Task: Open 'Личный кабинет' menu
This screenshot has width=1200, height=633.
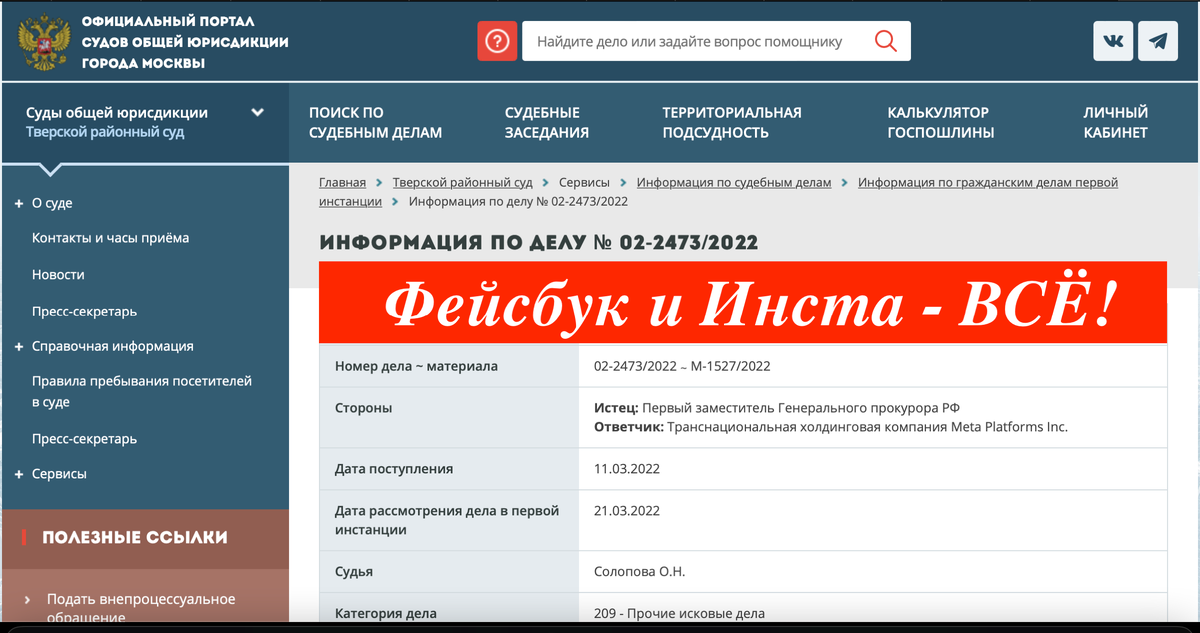Action: (1116, 122)
